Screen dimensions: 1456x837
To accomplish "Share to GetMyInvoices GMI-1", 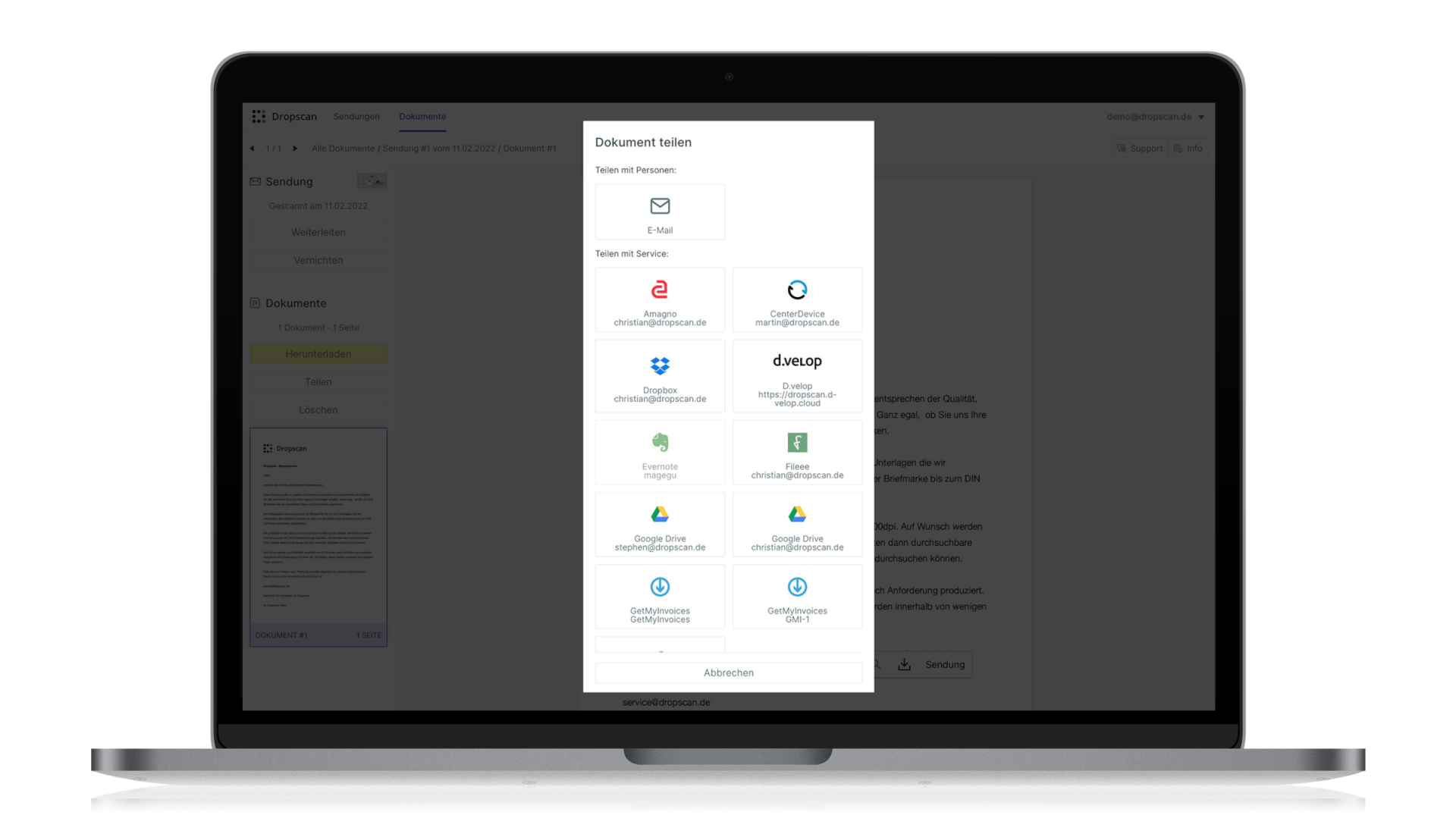I will (x=797, y=597).
